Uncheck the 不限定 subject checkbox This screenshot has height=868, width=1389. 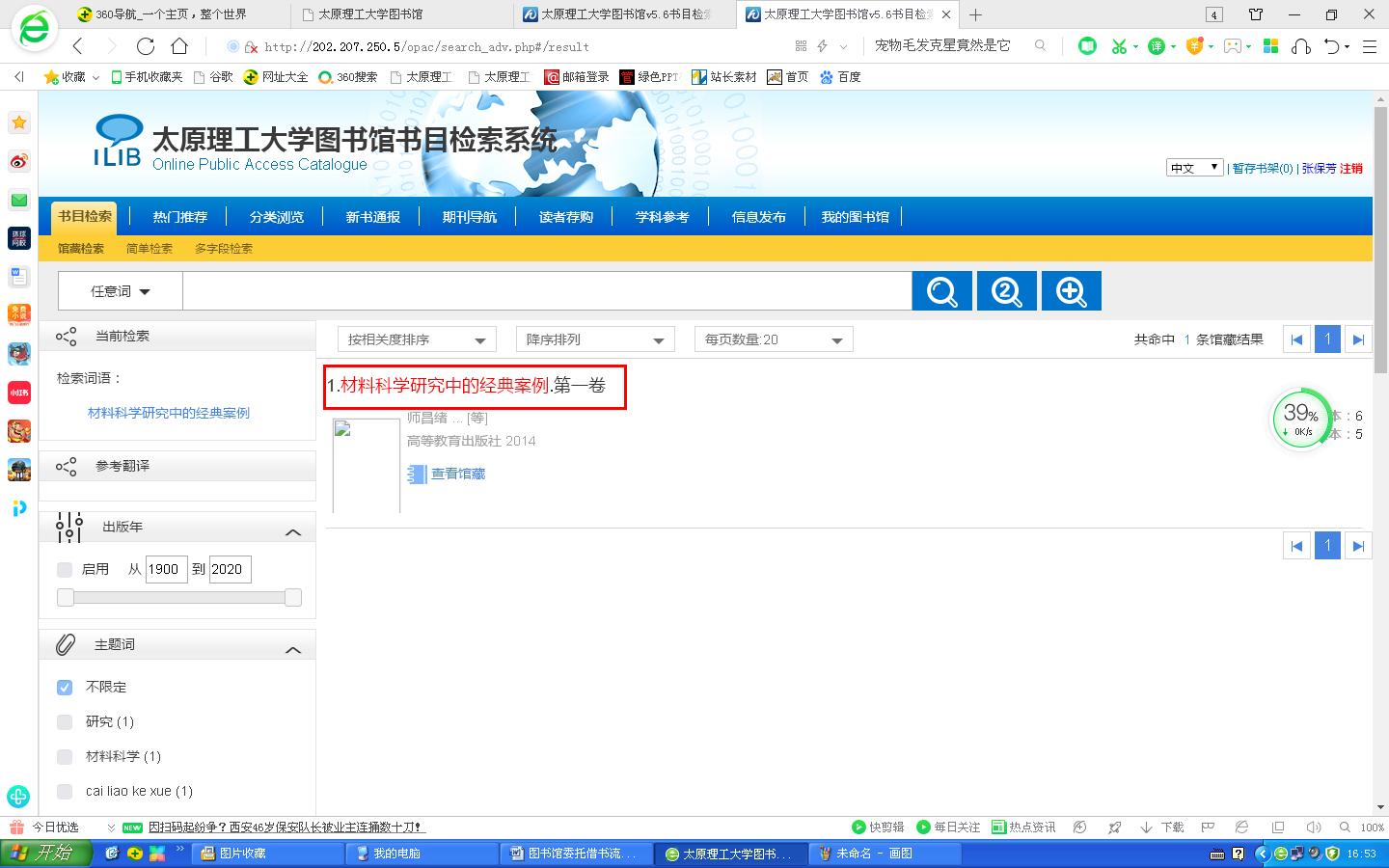pos(65,687)
